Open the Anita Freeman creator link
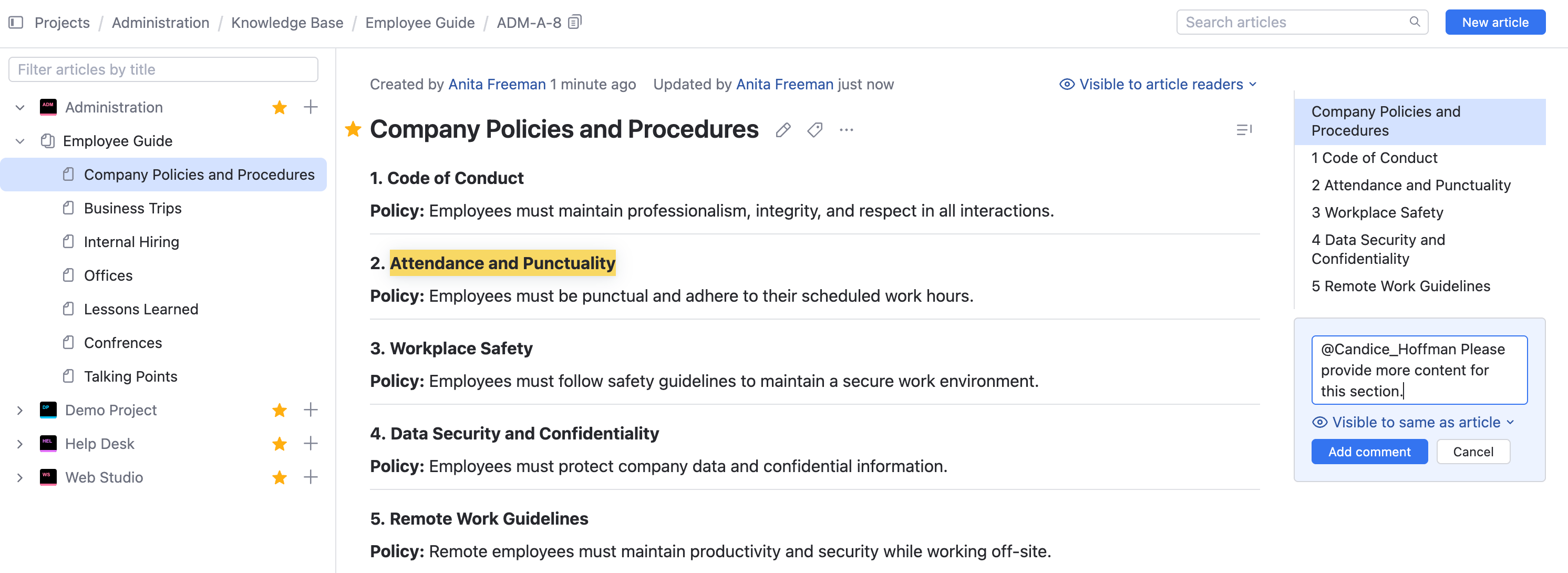The image size is (1568, 573). (x=497, y=84)
